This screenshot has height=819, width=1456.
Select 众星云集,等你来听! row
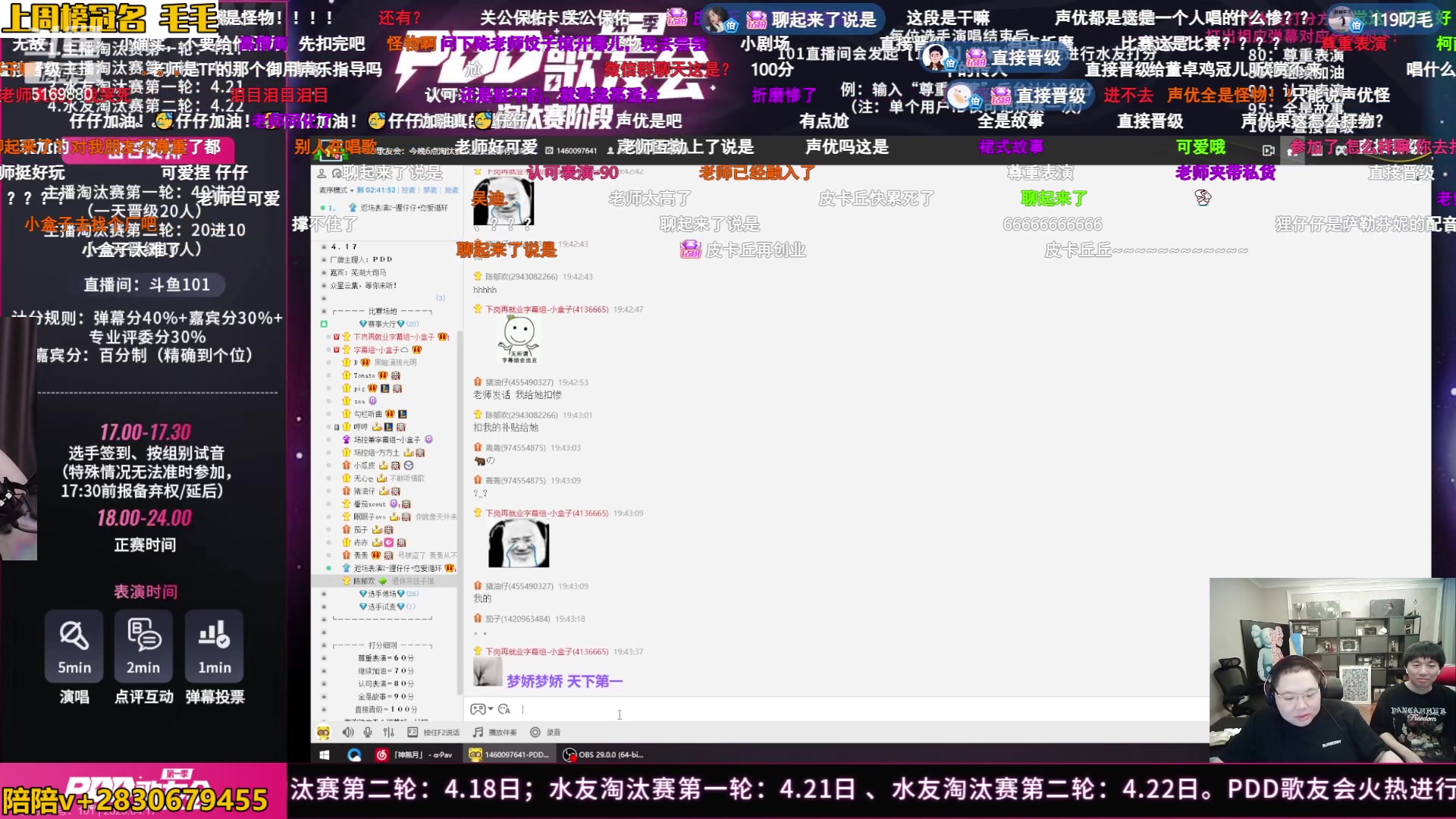(364, 285)
